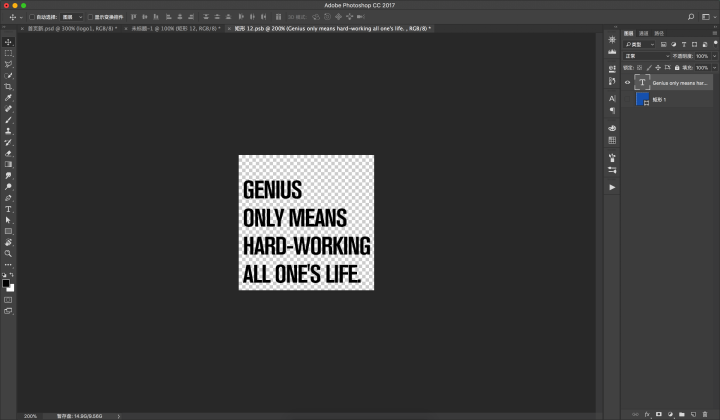
Task: Switch to the 未标题-1 document tab
Action: (174, 29)
